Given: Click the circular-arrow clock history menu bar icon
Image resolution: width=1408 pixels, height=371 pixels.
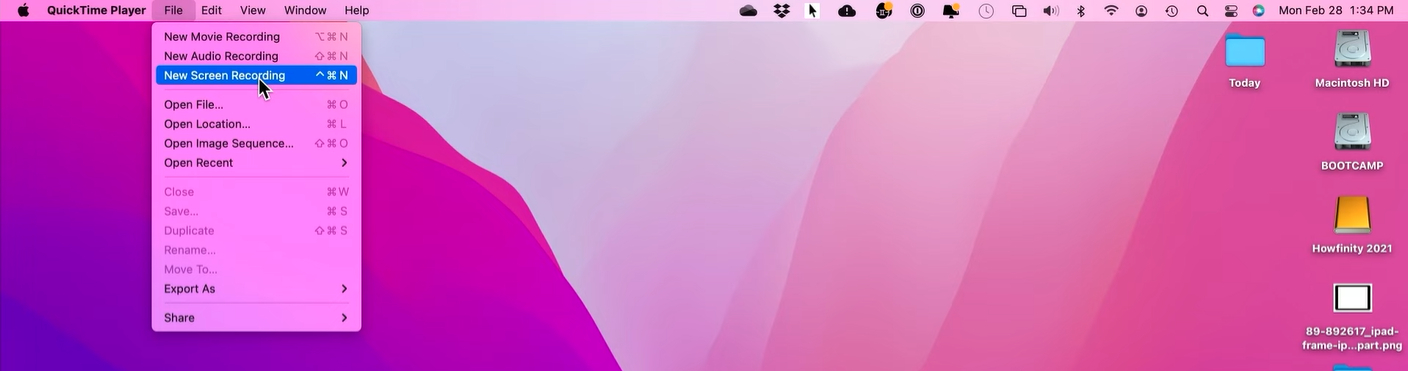Looking at the screenshot, I should pyautogui.click(x=1171, y=10).
